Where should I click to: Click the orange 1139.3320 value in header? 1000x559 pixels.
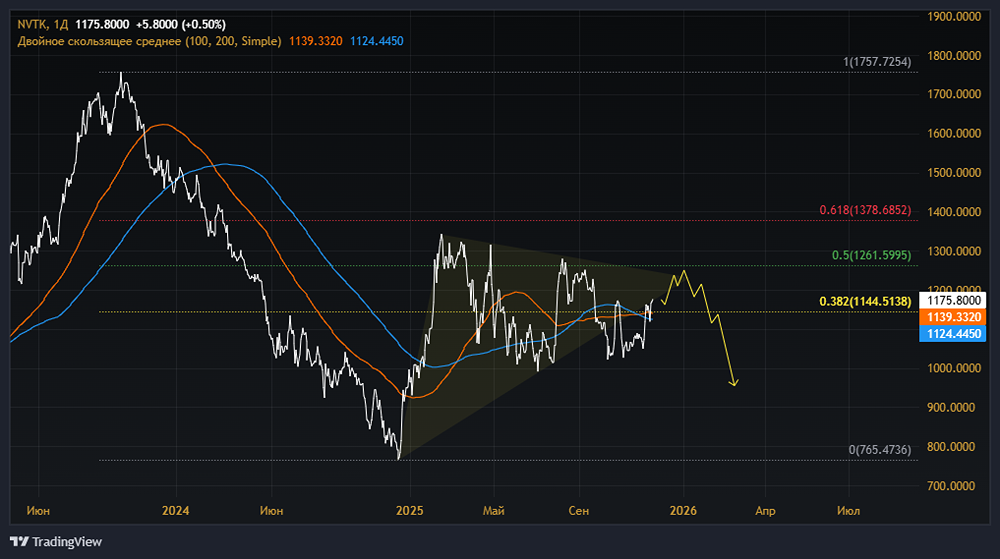point(316,41)
